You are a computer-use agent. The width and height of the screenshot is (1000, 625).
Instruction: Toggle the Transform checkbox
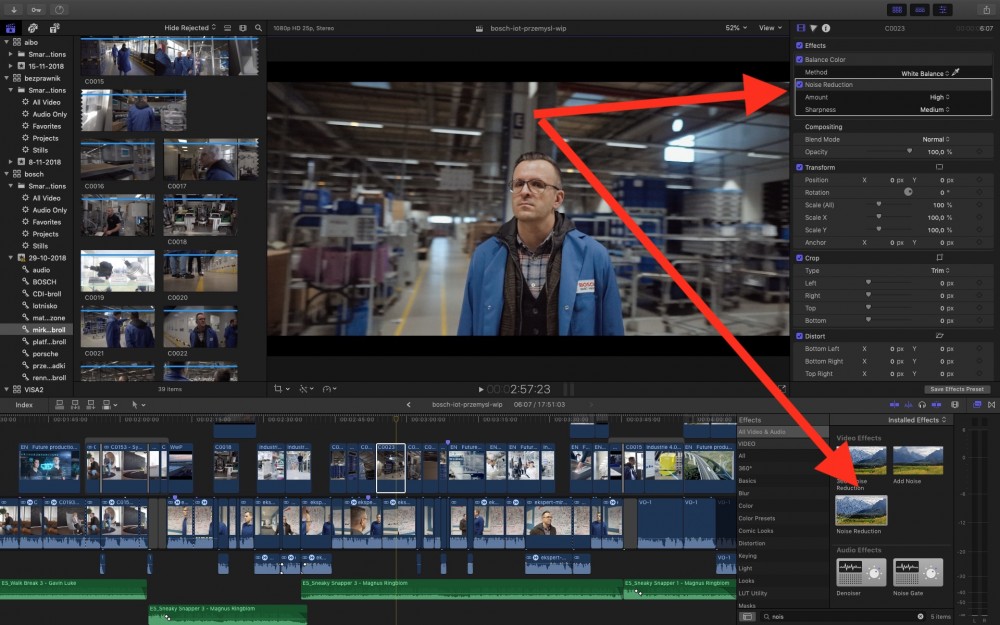800,167
